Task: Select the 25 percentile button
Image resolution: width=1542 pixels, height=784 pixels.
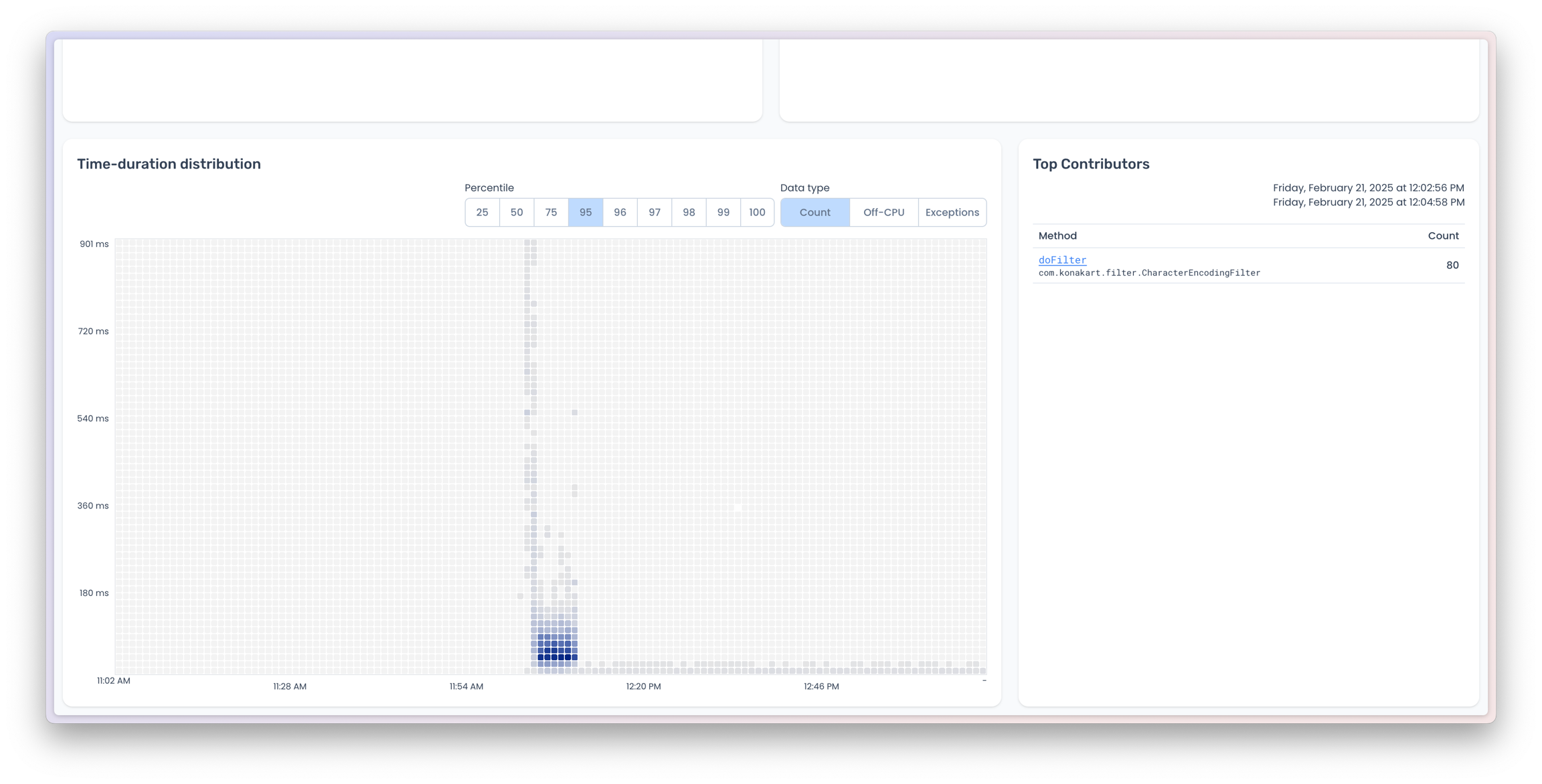Action: coord(482,212)
